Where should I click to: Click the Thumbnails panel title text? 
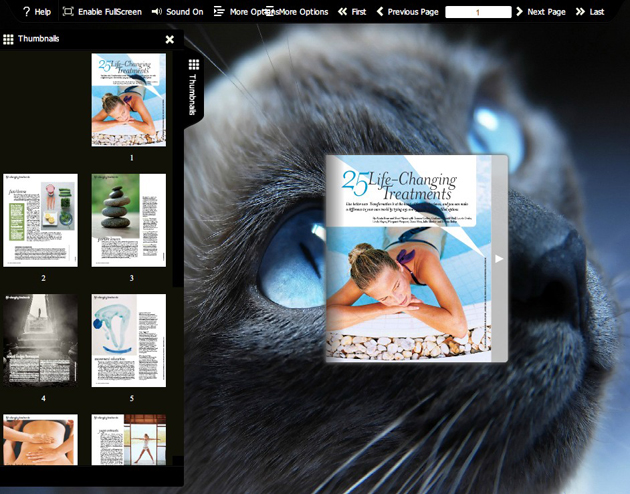(x=39, y=39)
